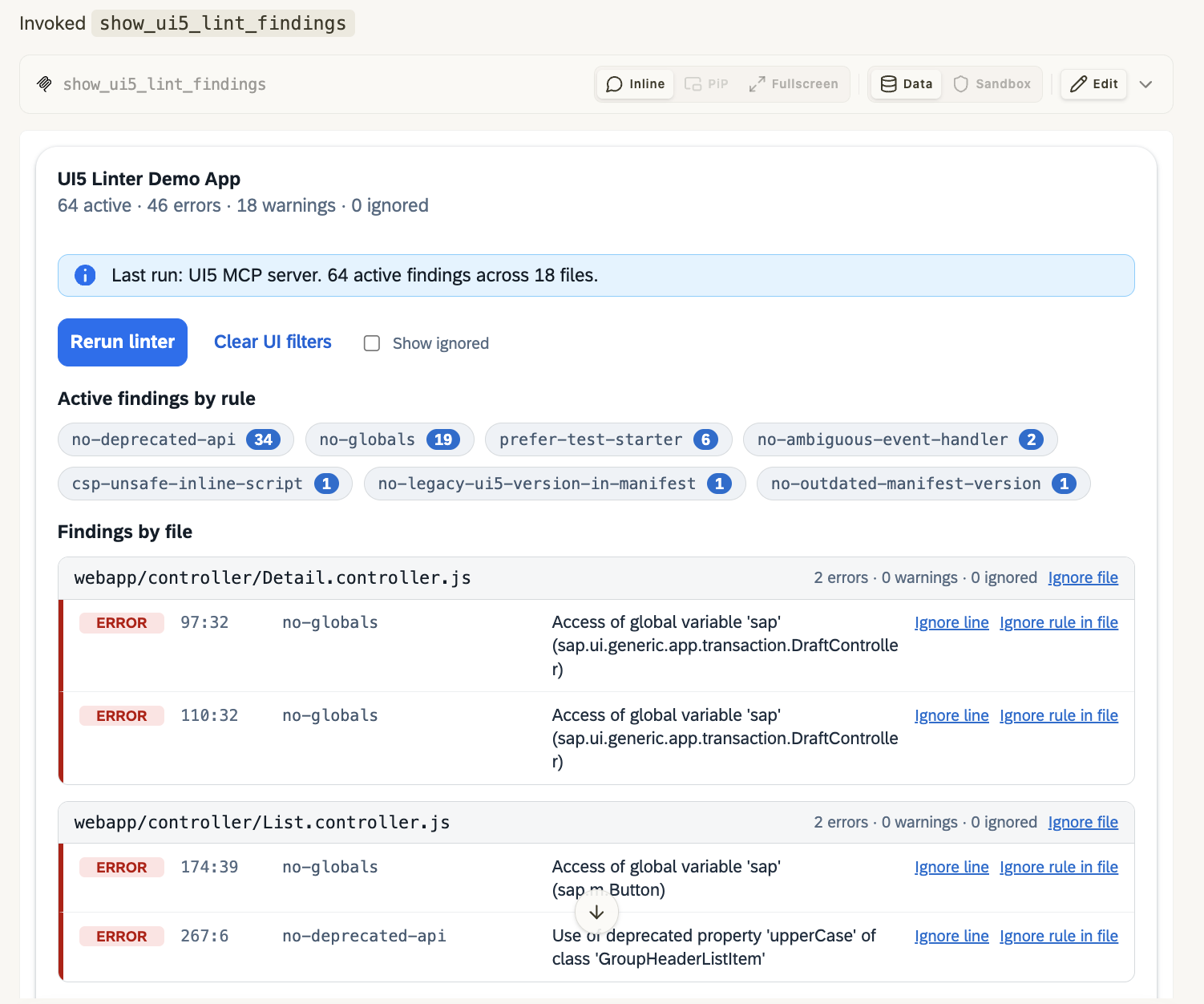
Task: Click the ERROR badge at 174:39
Action: coord(122,868)
